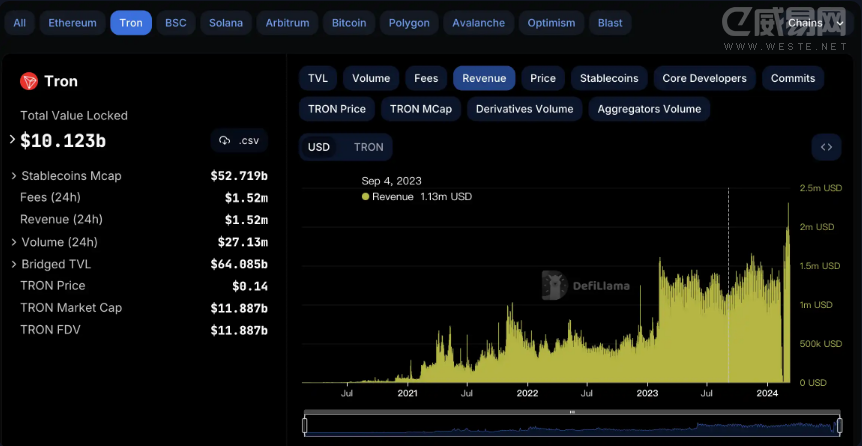Click the Revenue (24h) label
The width and height of the screenshot is (862, 446).
(62, 219)
